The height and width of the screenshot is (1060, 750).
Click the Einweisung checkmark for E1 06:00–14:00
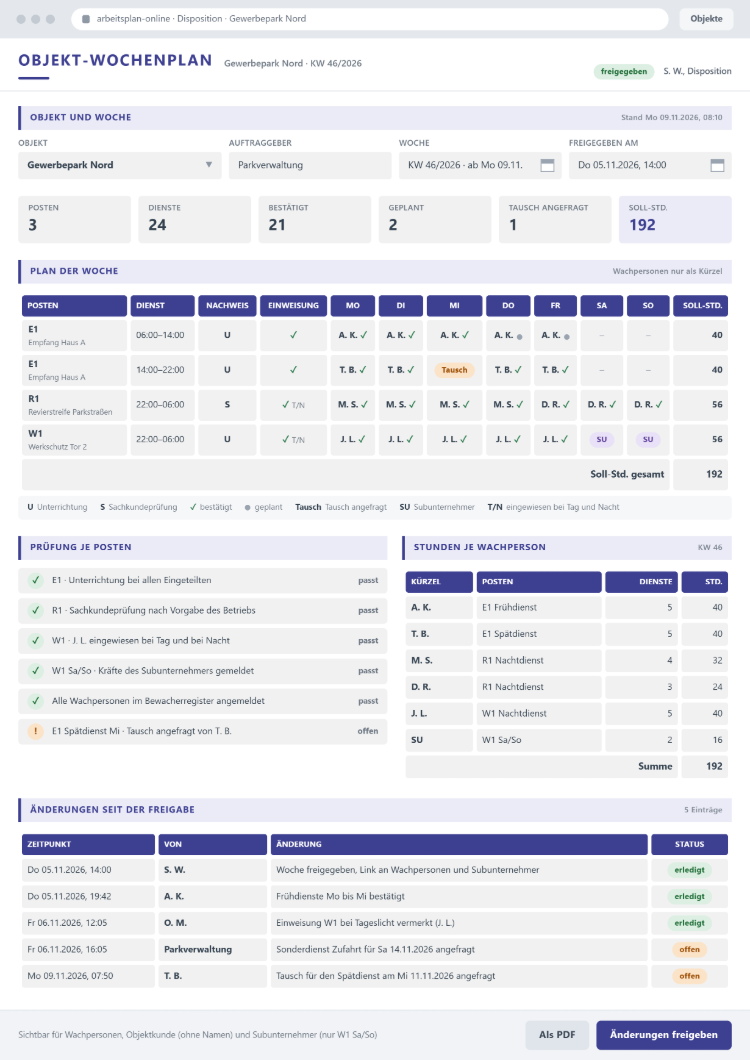[294, 335]
